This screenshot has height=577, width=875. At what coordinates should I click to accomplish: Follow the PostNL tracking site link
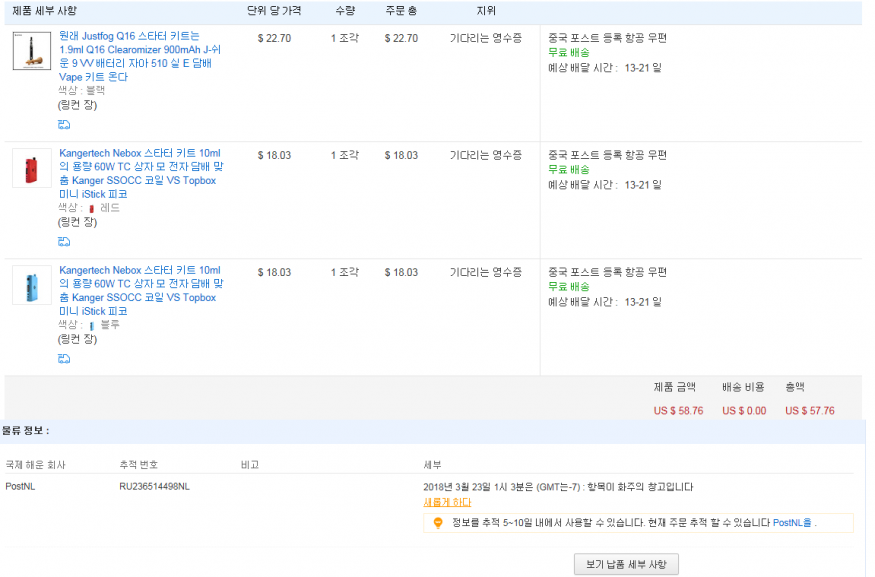click(x=793, y=522)
